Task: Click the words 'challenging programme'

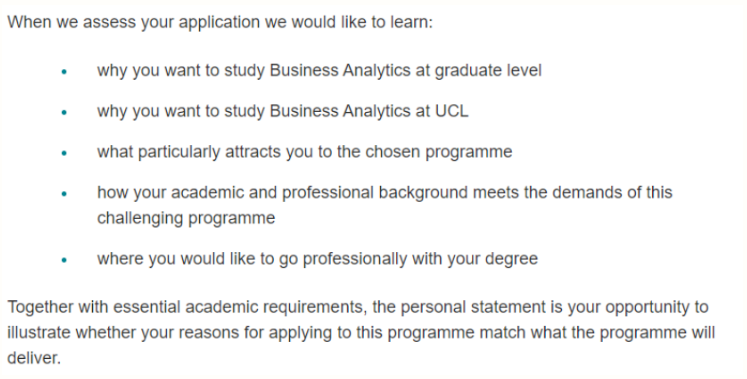Action: pyautogui.click(x=186, y=218)
